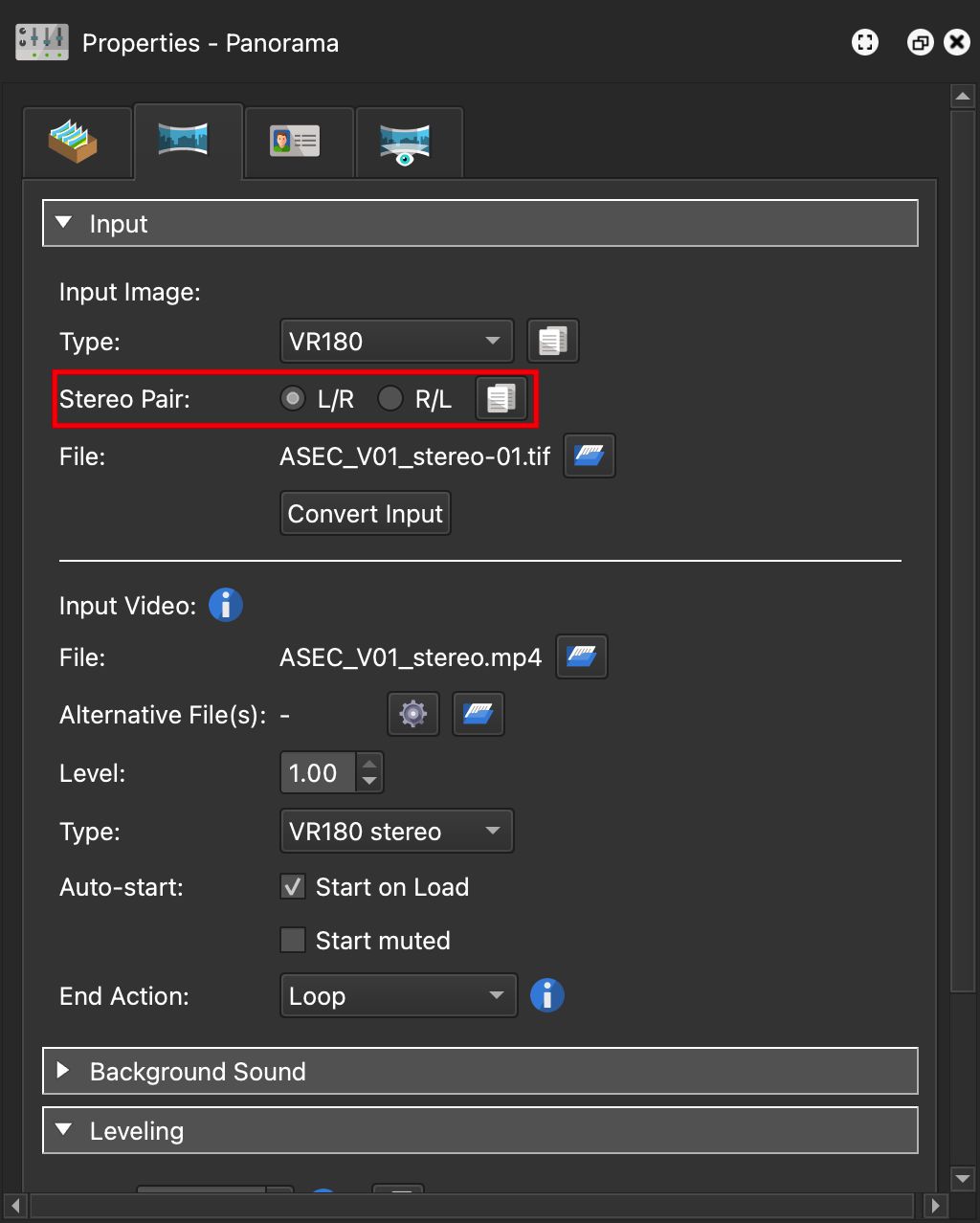Browse for a new input image file

[589, 456]
